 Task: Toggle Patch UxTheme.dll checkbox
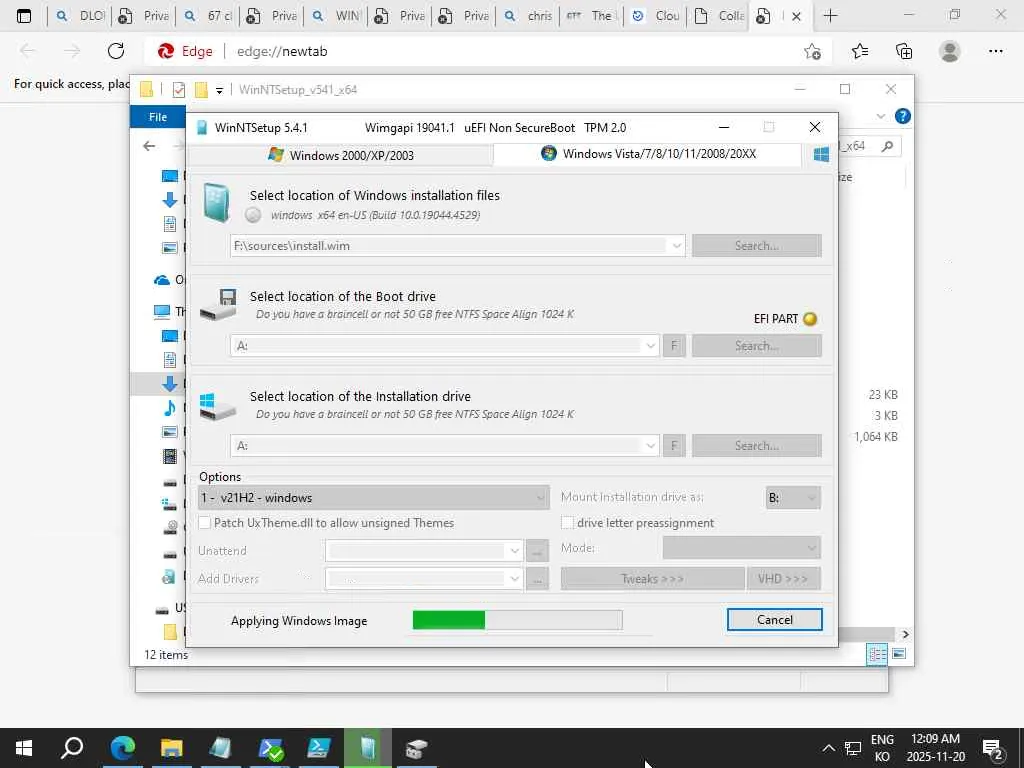pyautogui.click(x=204, y=522)
